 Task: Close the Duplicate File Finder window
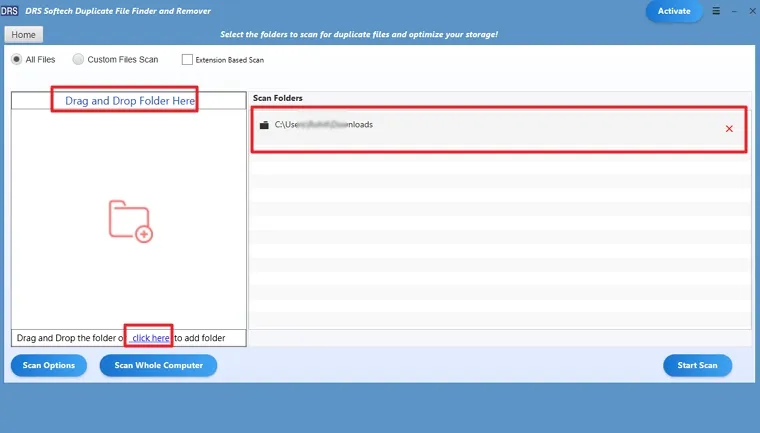(x=752, y=11)
